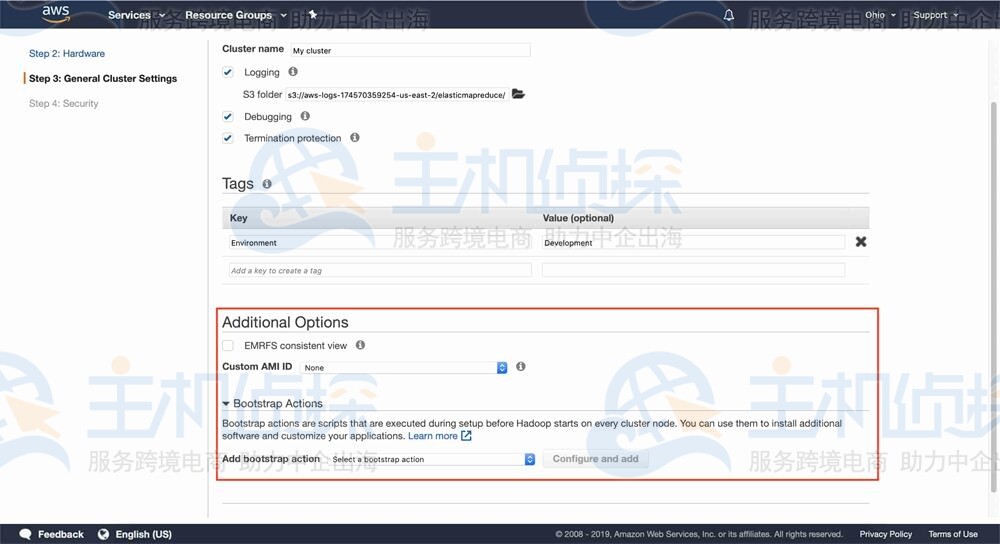Uncheck the Debugging checkbox
The image size is (1000, 544).
(x=228, y=116)
